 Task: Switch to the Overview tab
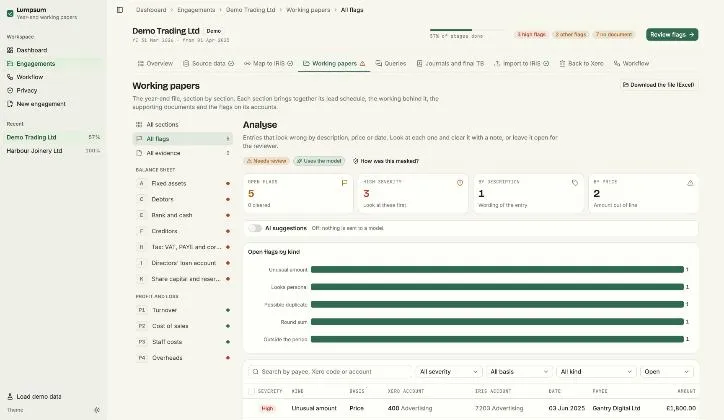[x=155, y=64]
